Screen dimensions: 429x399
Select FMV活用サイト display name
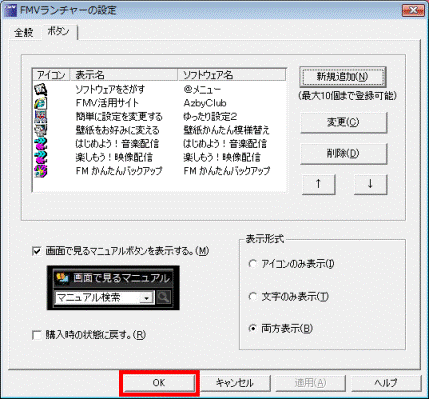pos(107,103)
